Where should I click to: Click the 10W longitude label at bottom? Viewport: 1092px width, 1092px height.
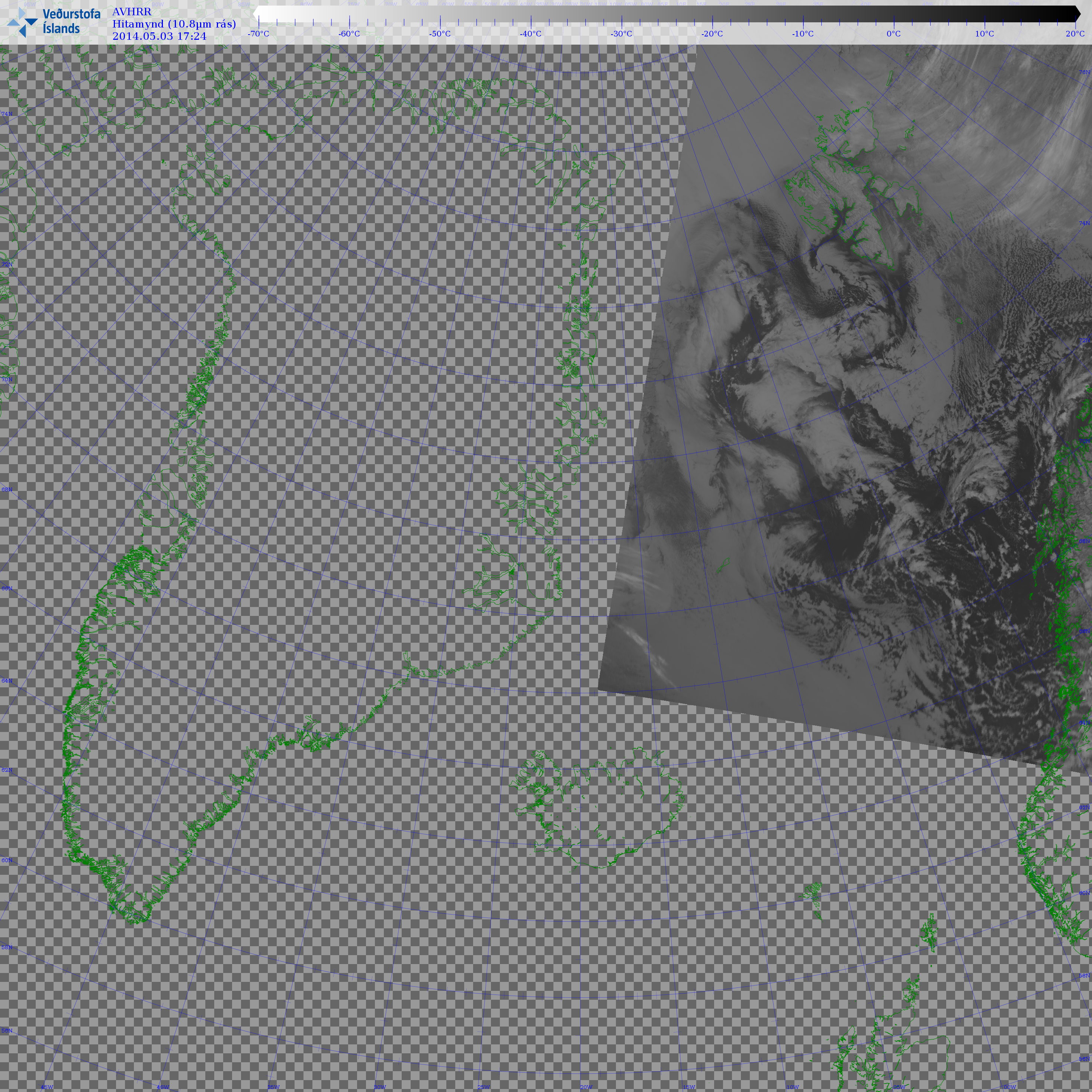(793, 1087)
